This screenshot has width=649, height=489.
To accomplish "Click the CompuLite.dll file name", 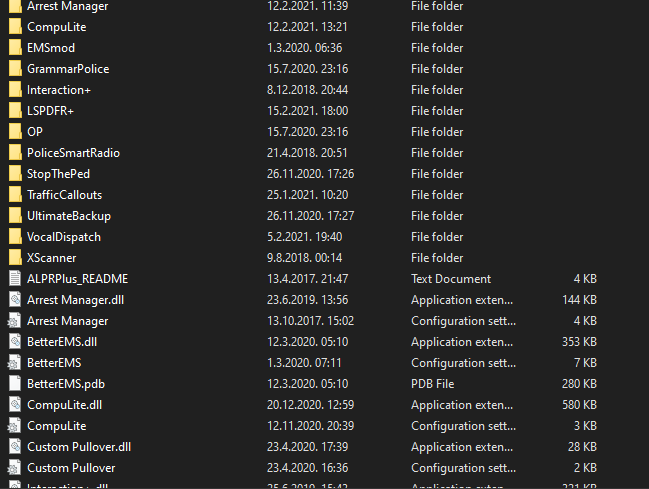I will [x=64, y=405].
